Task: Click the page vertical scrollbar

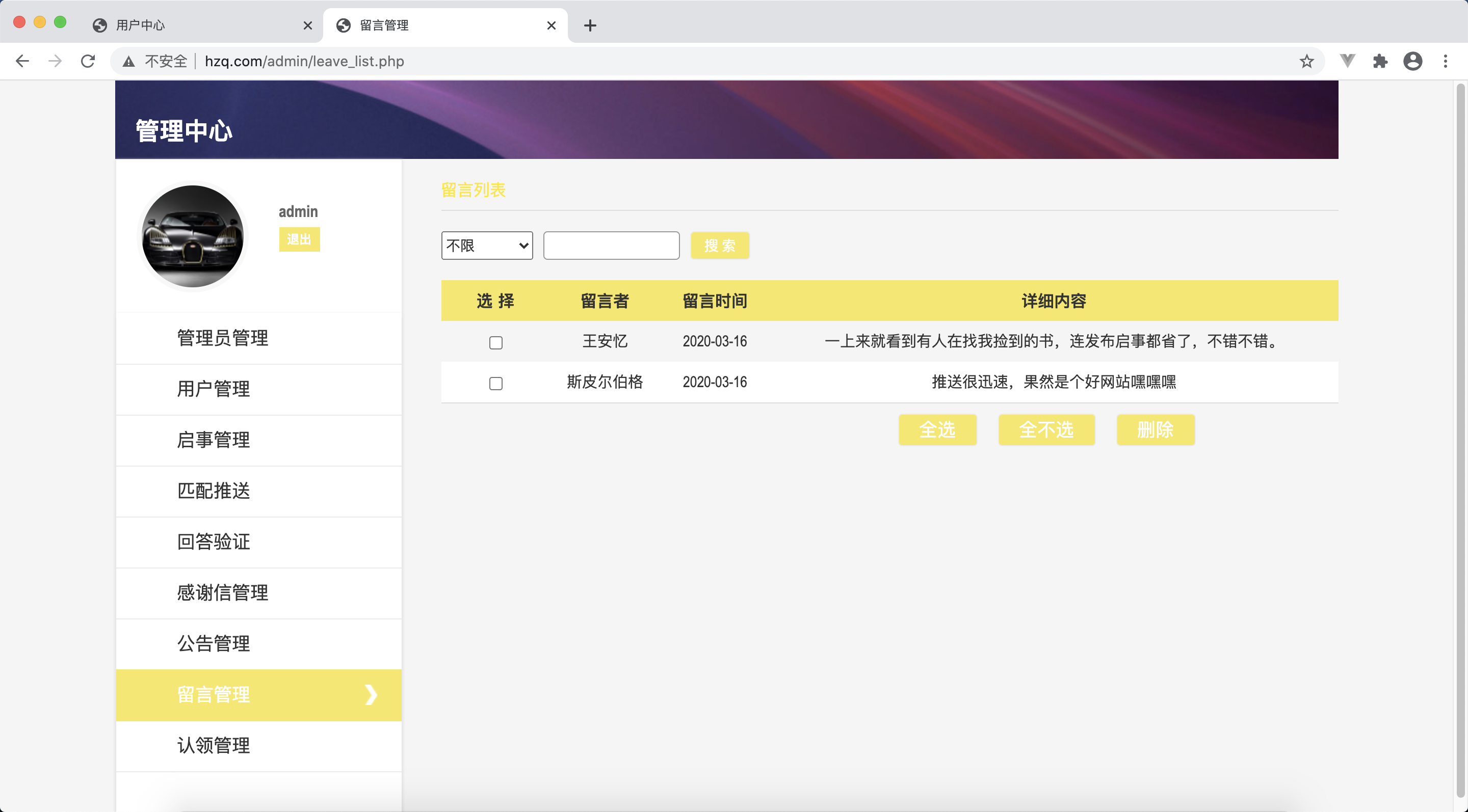Action: tap(1460, 440)
